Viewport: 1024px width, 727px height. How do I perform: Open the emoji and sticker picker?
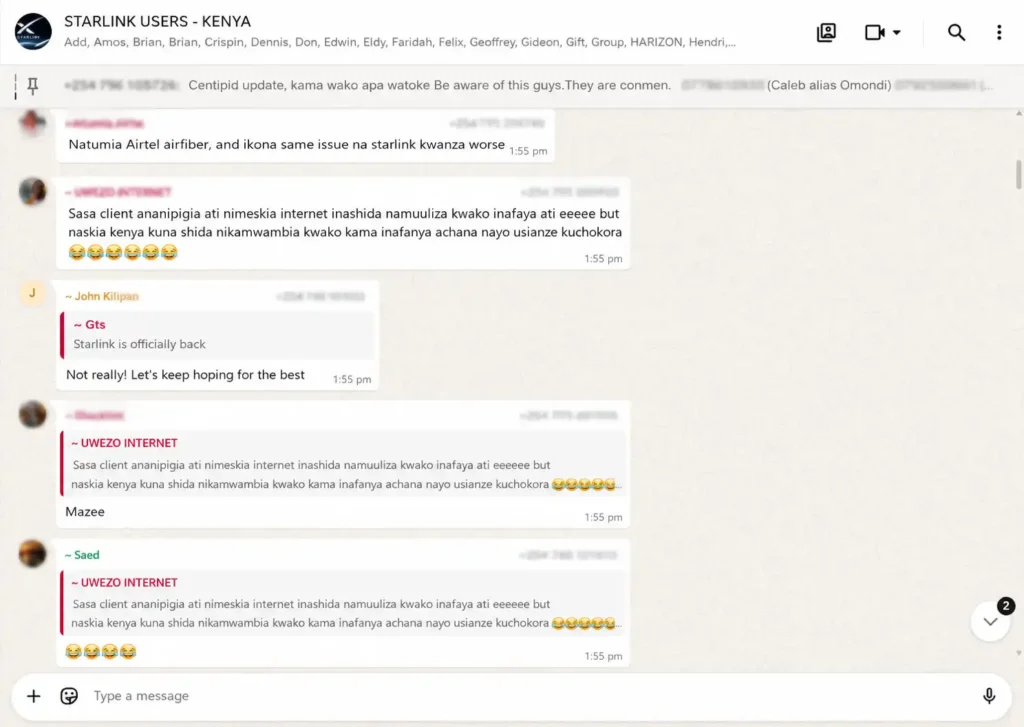[69, 696]
